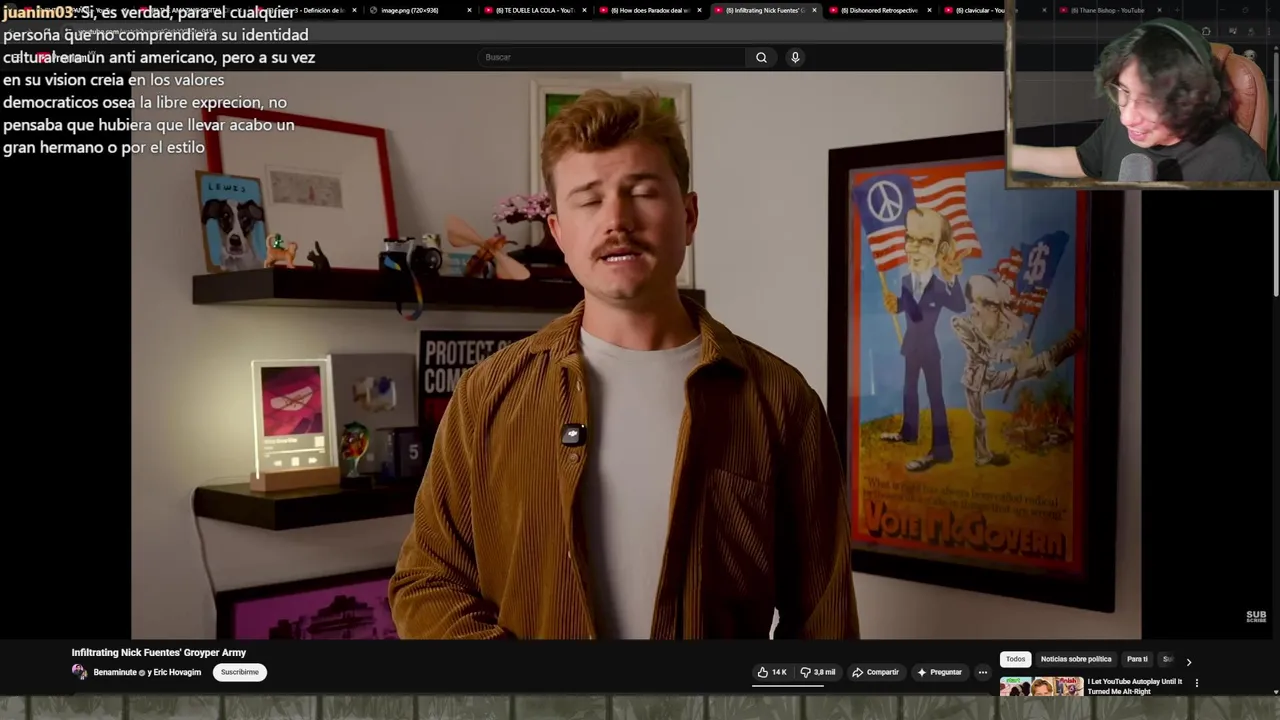This screenshot has width=1280, height=720.
Task: Click the video title Infiltrating Nick Fuentes' Groyper Army
Action: [158, 652]
